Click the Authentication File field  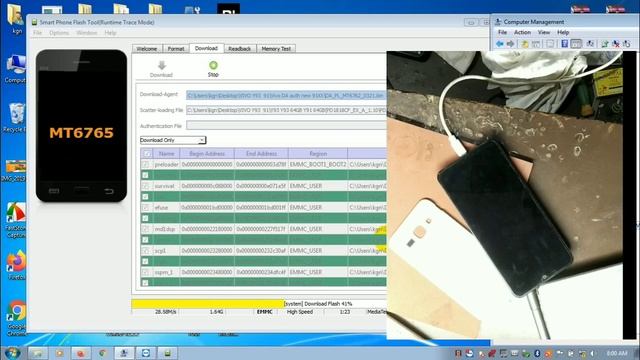[x=286, y=125]
